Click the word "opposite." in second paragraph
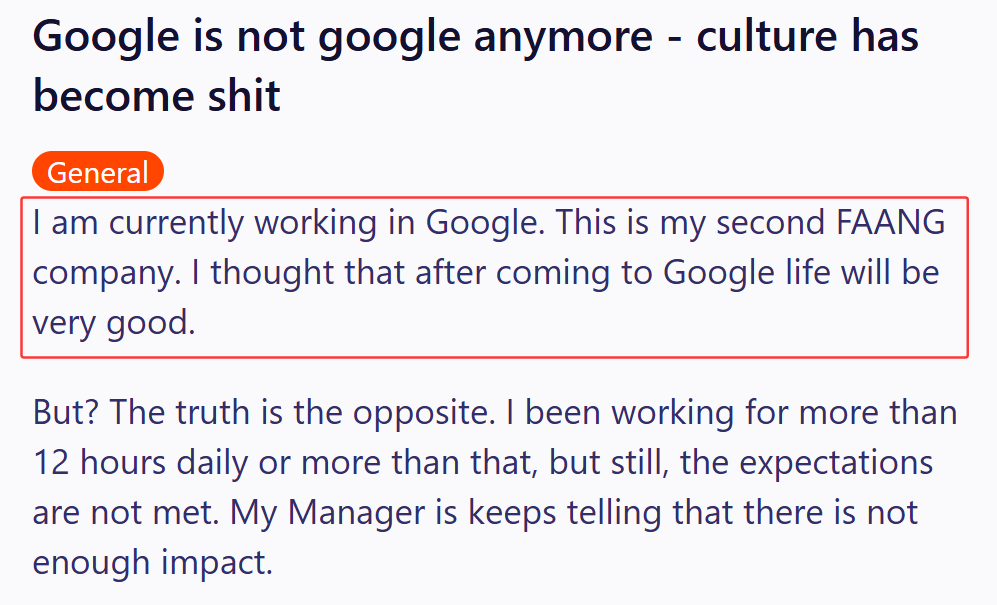Viewport: 997px width, 605px height. tap(424, 414)
